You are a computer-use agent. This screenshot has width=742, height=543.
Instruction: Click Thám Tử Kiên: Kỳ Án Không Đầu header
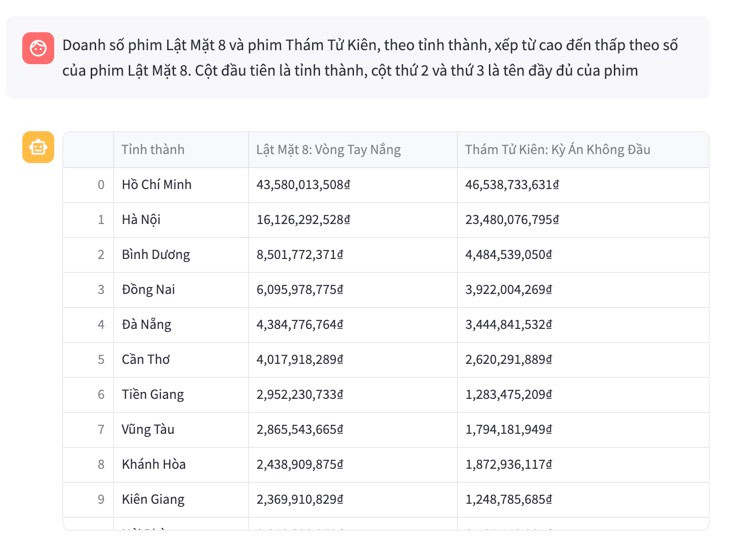[557, 150]
